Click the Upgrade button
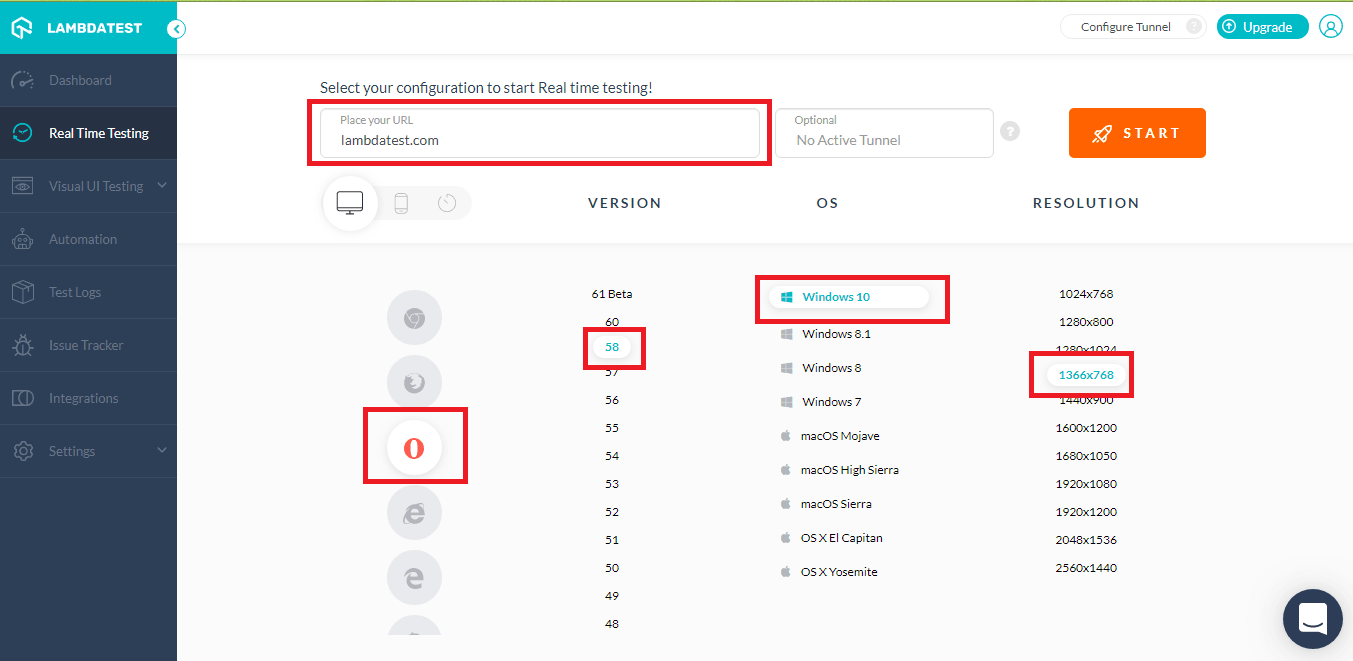The height and width of the screenshot is (661, 1353). tap(1262, 27)
